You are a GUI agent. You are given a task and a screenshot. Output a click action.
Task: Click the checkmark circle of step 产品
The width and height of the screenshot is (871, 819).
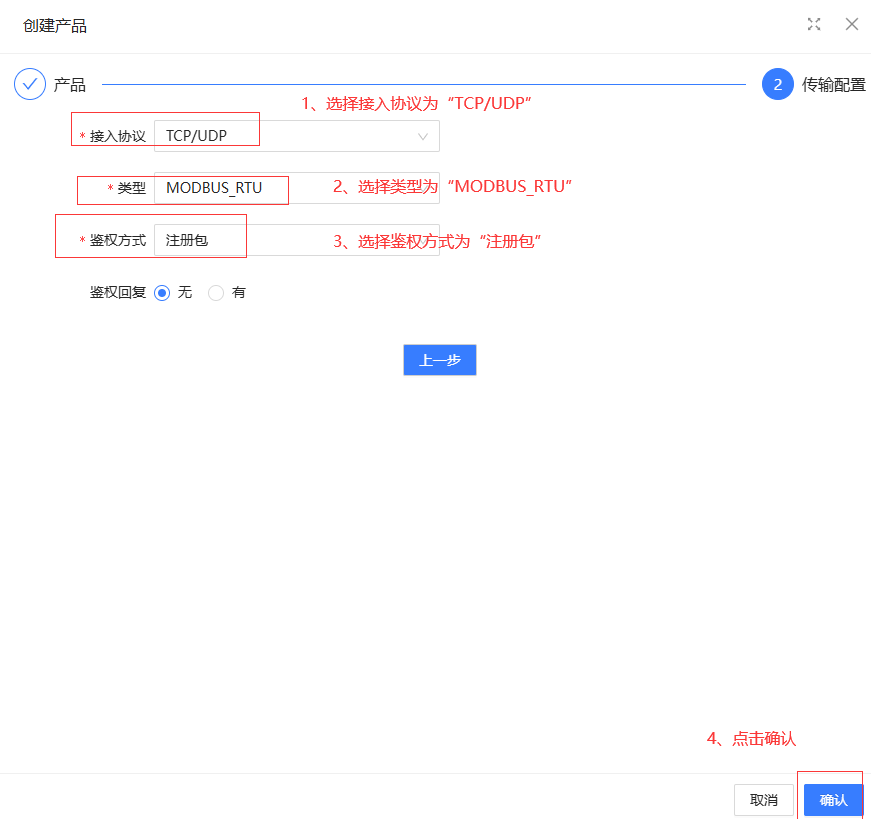click(x=30, y=85)
